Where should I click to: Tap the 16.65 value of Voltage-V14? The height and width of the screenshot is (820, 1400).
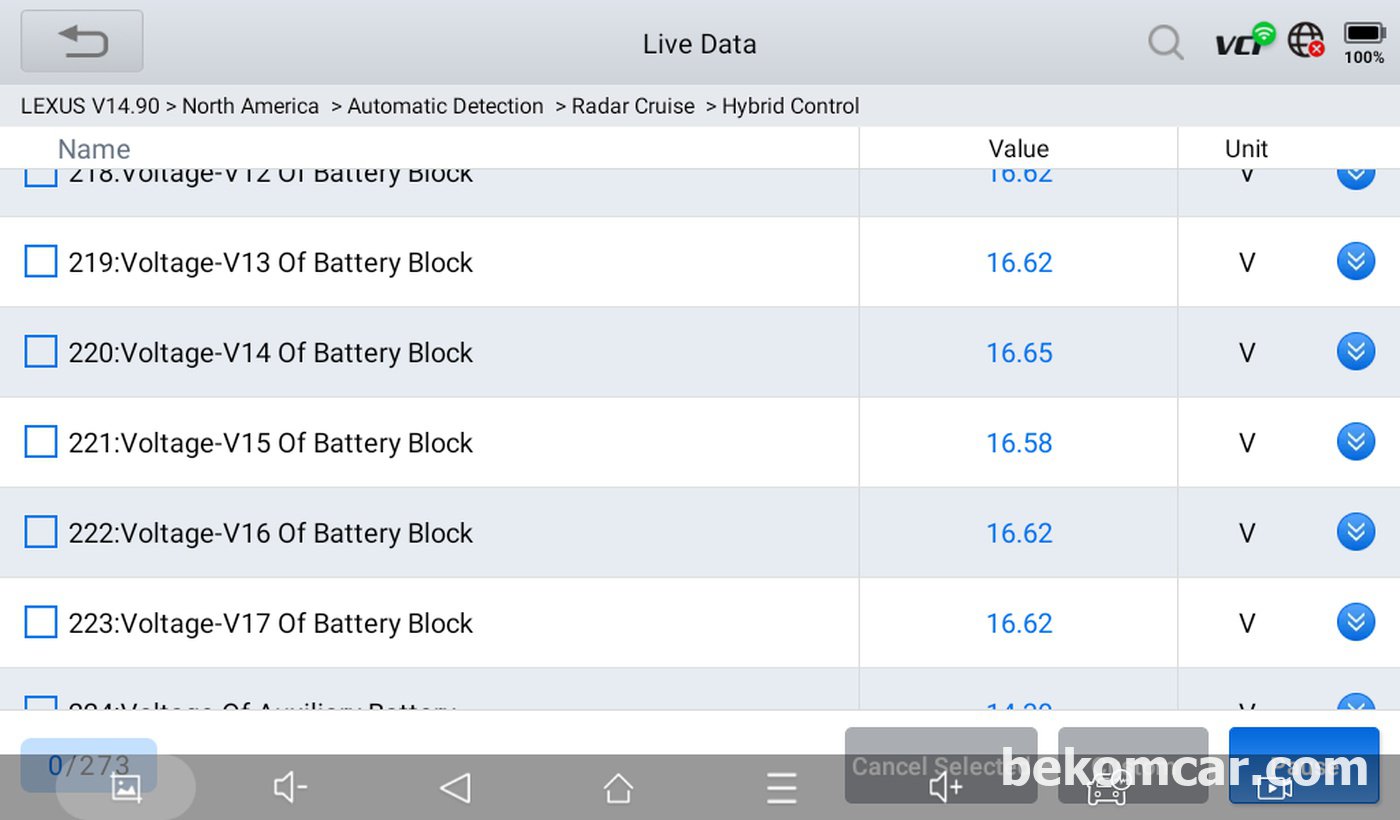point(1019,353)
